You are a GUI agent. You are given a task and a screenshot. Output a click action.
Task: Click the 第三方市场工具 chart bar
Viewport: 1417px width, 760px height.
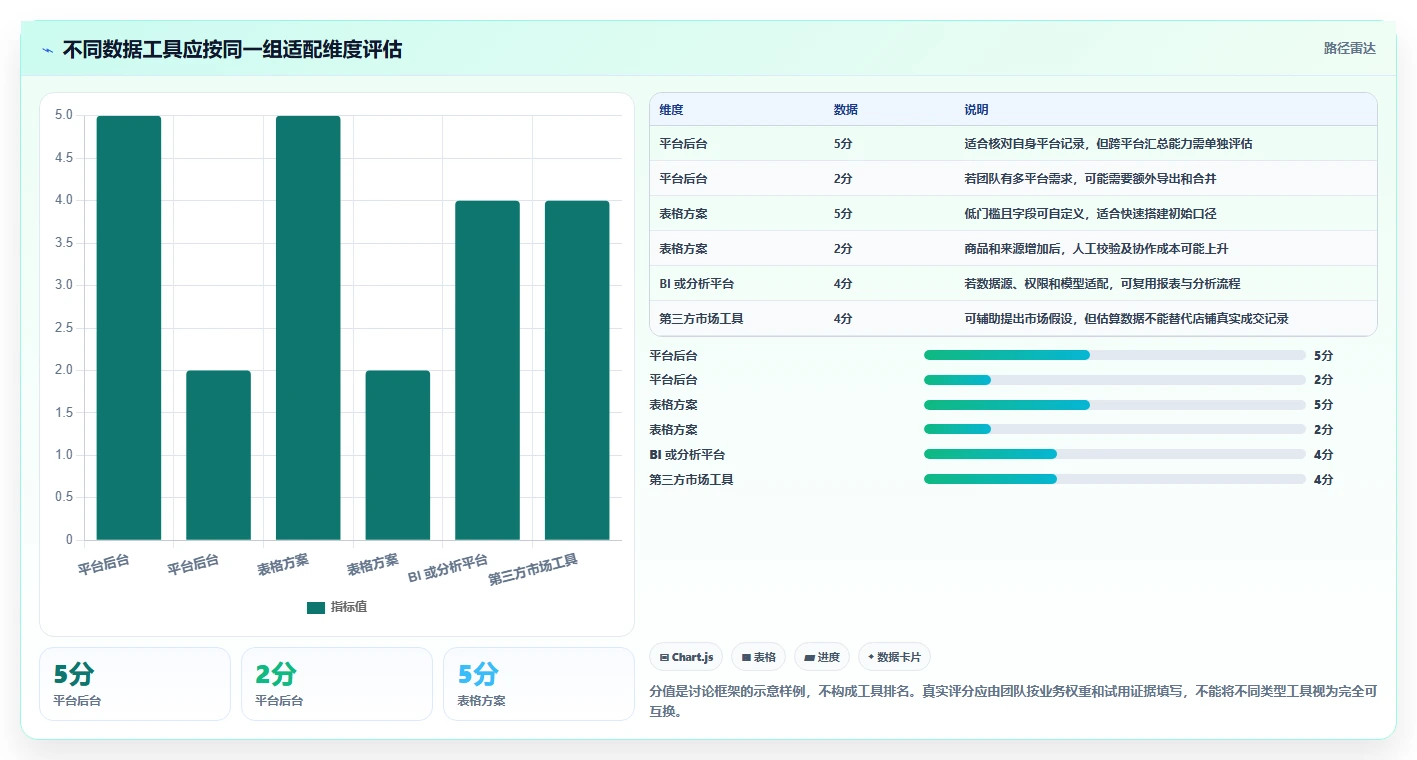[577, 370]
